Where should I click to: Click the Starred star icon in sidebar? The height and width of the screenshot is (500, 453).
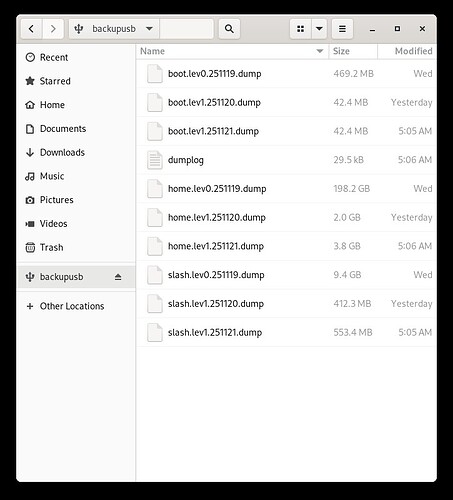30,81
